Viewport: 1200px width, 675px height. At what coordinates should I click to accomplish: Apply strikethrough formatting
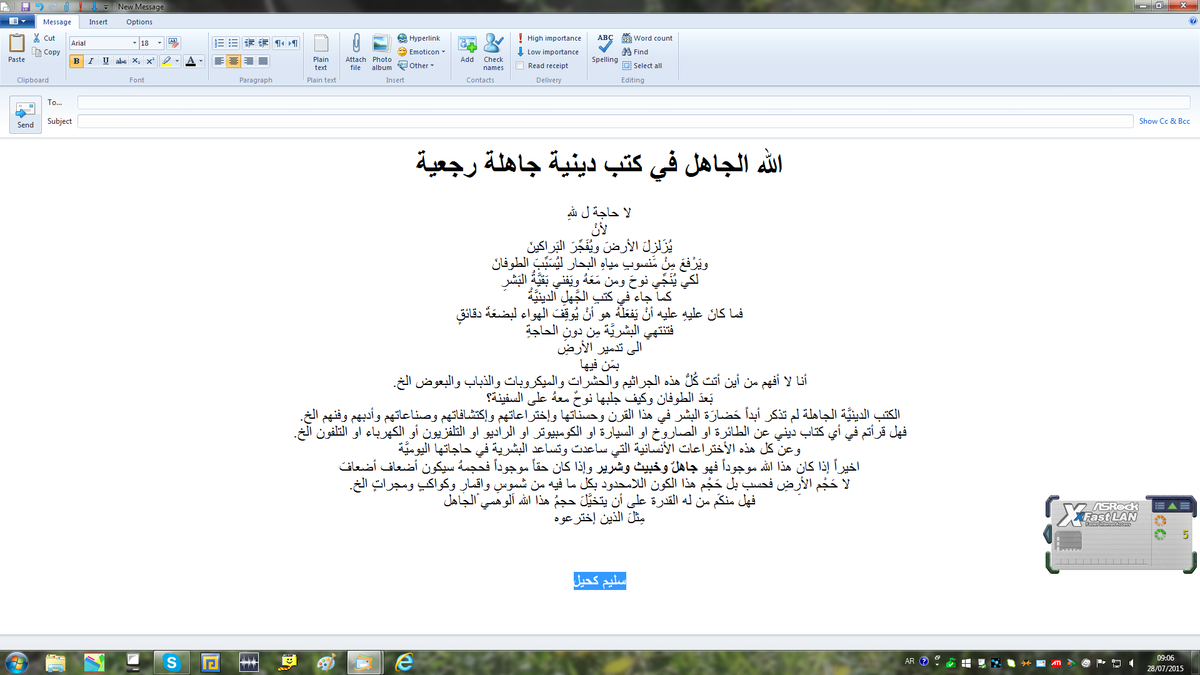point(121,61)
